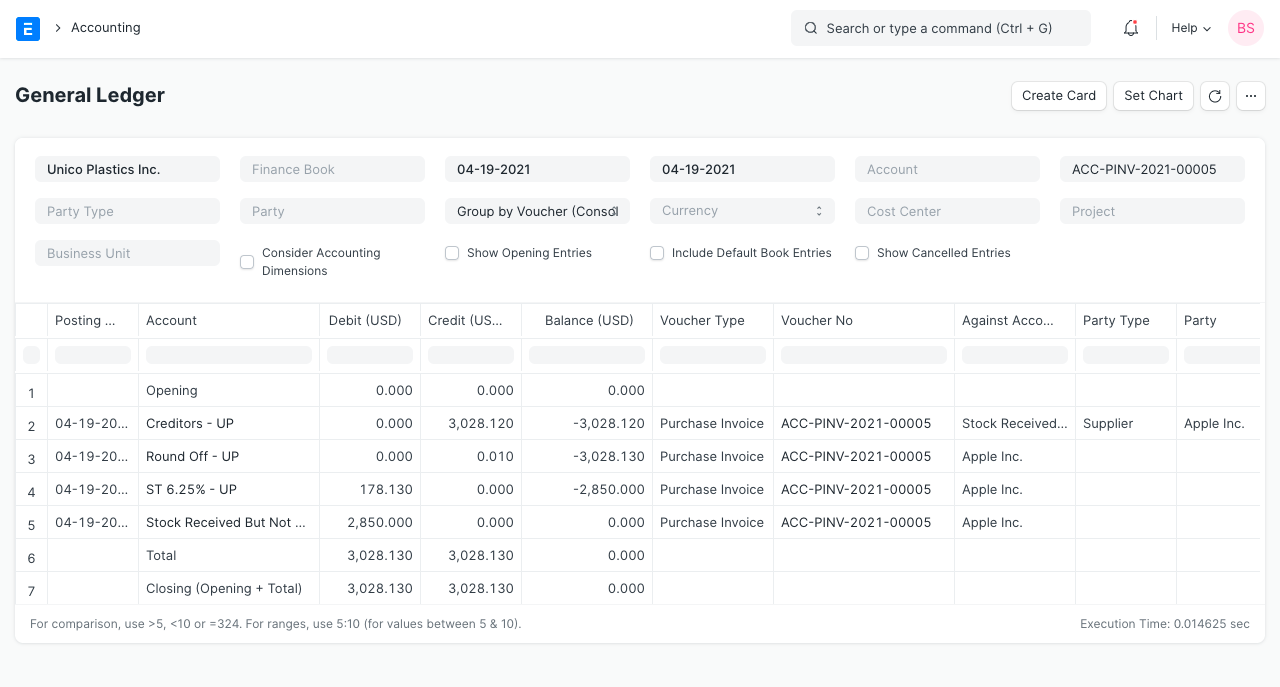
Task: Click the ERPNext logo in the top left
Action: [x=28, y=28]
